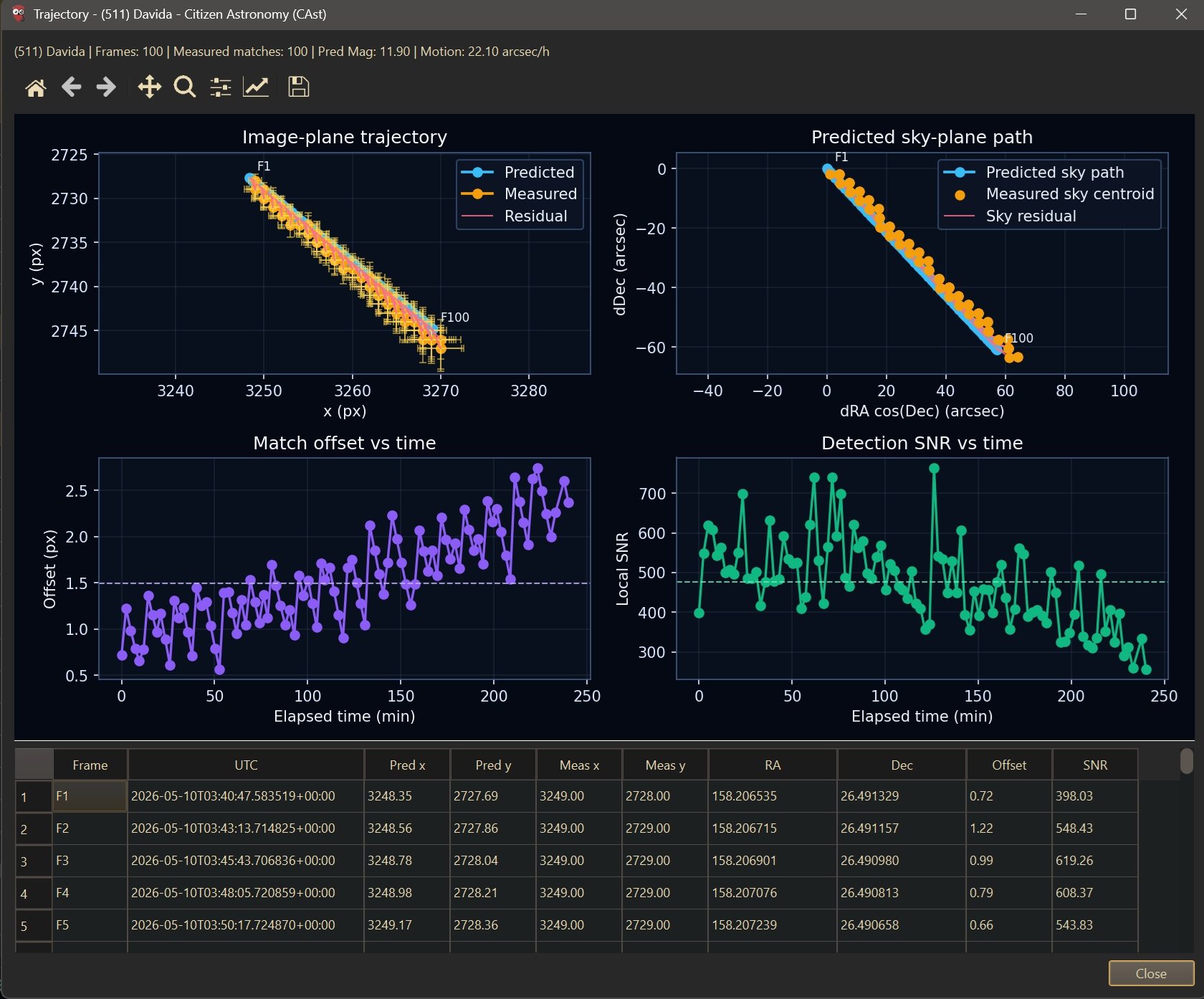Viewport: 1204px width, 999px height.
Task: Click RA cell 158.207239
Action: click(x=773, y=925)
